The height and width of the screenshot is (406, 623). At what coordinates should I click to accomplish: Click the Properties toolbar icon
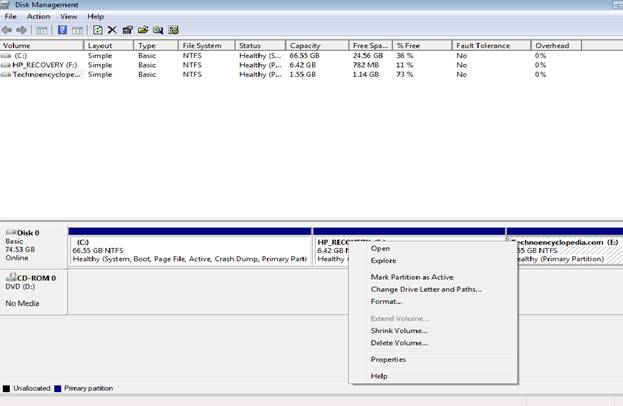128,30
